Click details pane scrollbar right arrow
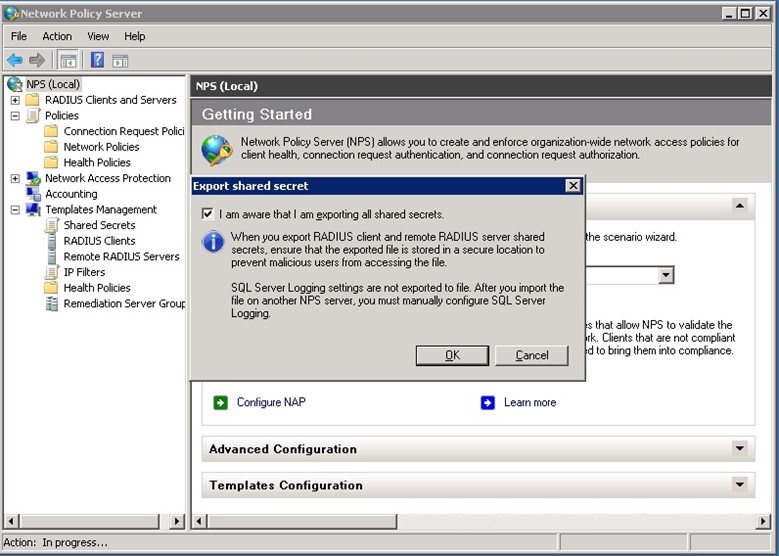Screen dimensions: 779x556 click(763, 521)
